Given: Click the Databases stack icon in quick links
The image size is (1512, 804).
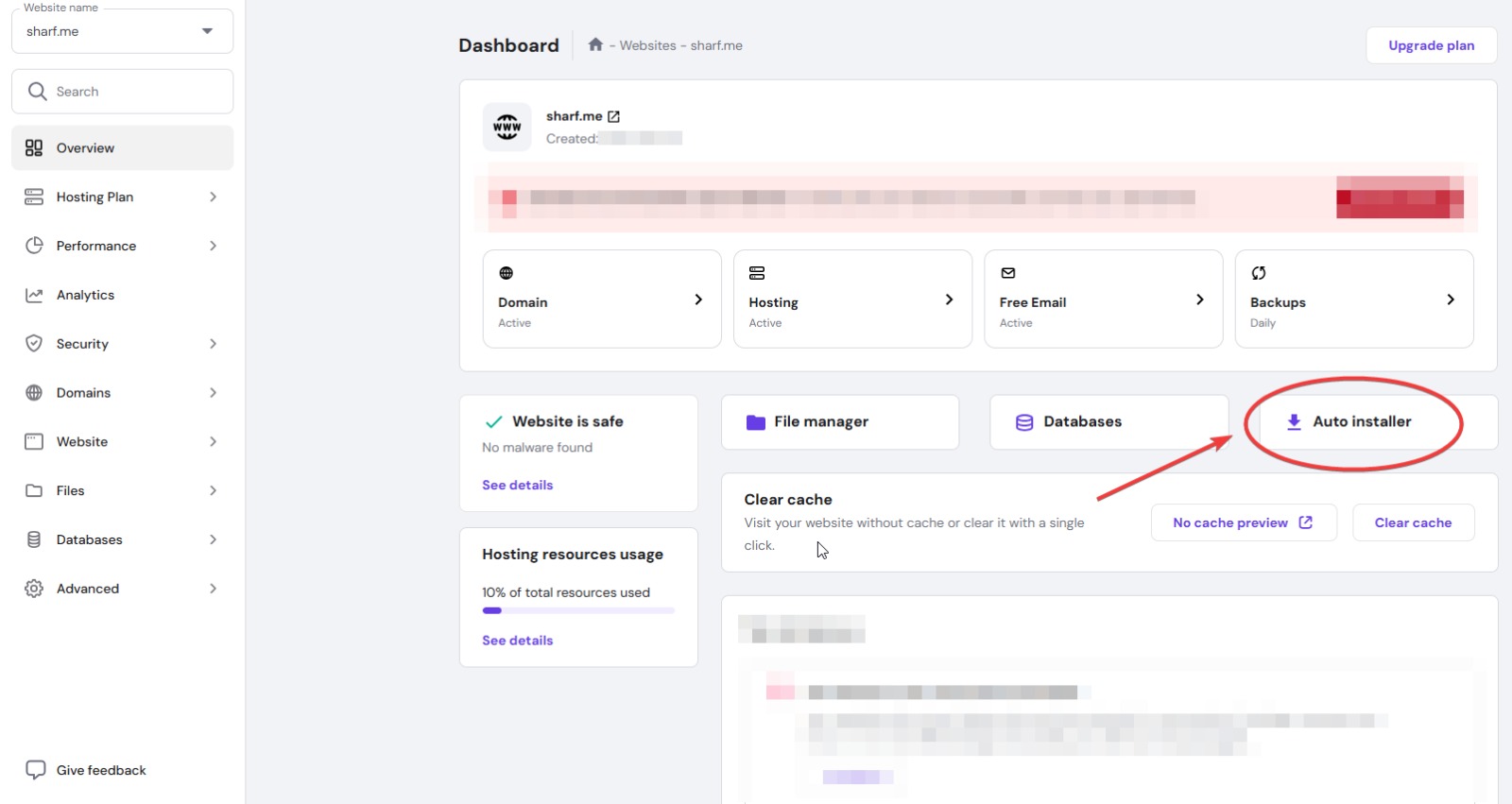Looking at the screenshot, I should point(1023,422).
